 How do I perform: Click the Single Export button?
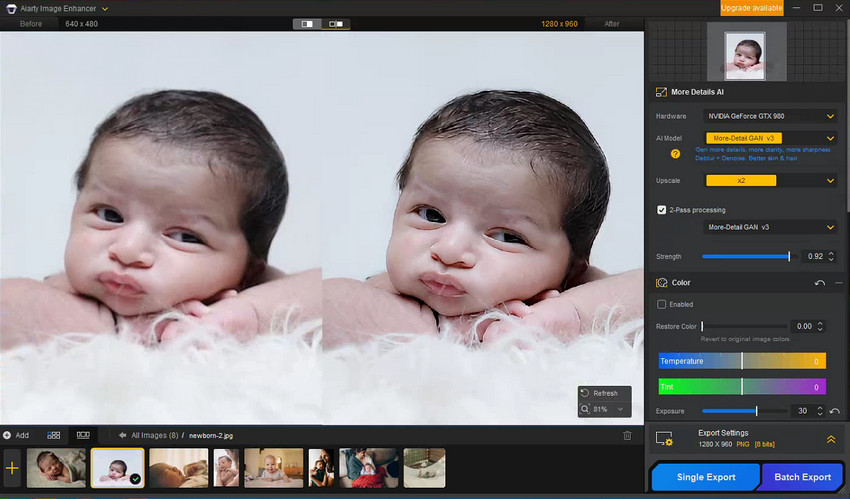[x=705, y=477]
